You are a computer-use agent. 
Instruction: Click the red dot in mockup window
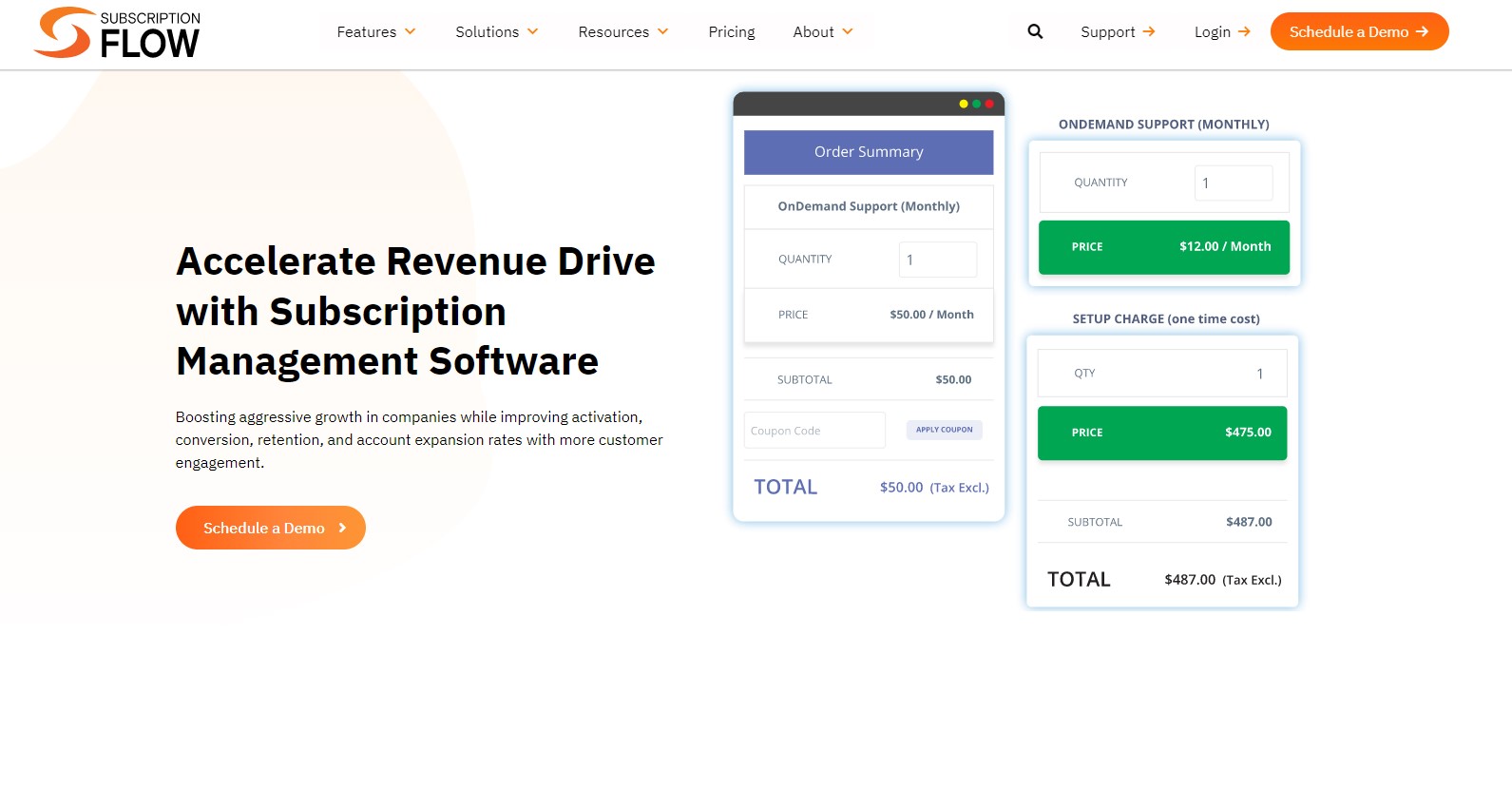pos(989,104)
